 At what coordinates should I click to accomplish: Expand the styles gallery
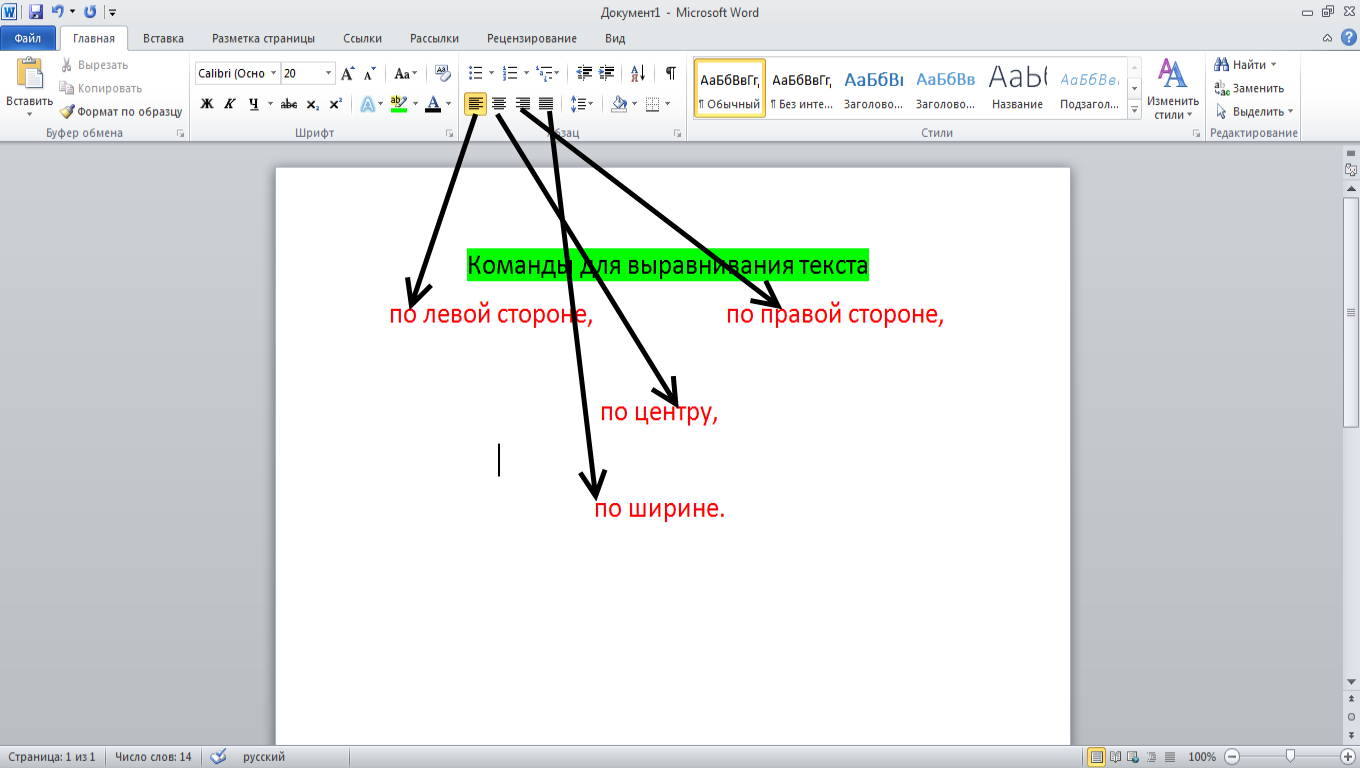(x=1134, y=109)
